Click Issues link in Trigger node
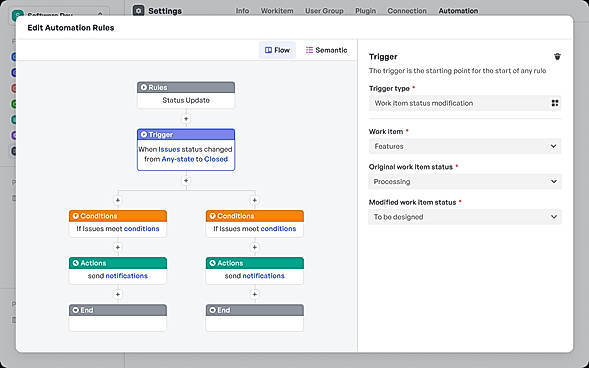Image resolution: width=589 pixels, height=368 pixels. 169,149
